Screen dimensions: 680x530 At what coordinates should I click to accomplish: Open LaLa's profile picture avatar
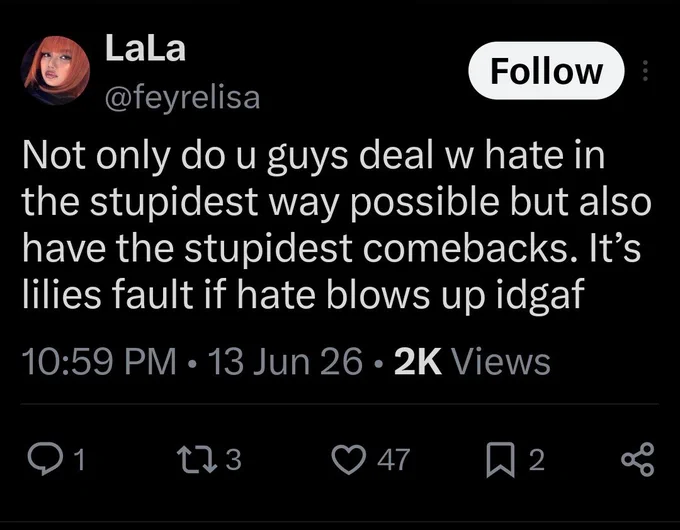[x=55, y=71]
